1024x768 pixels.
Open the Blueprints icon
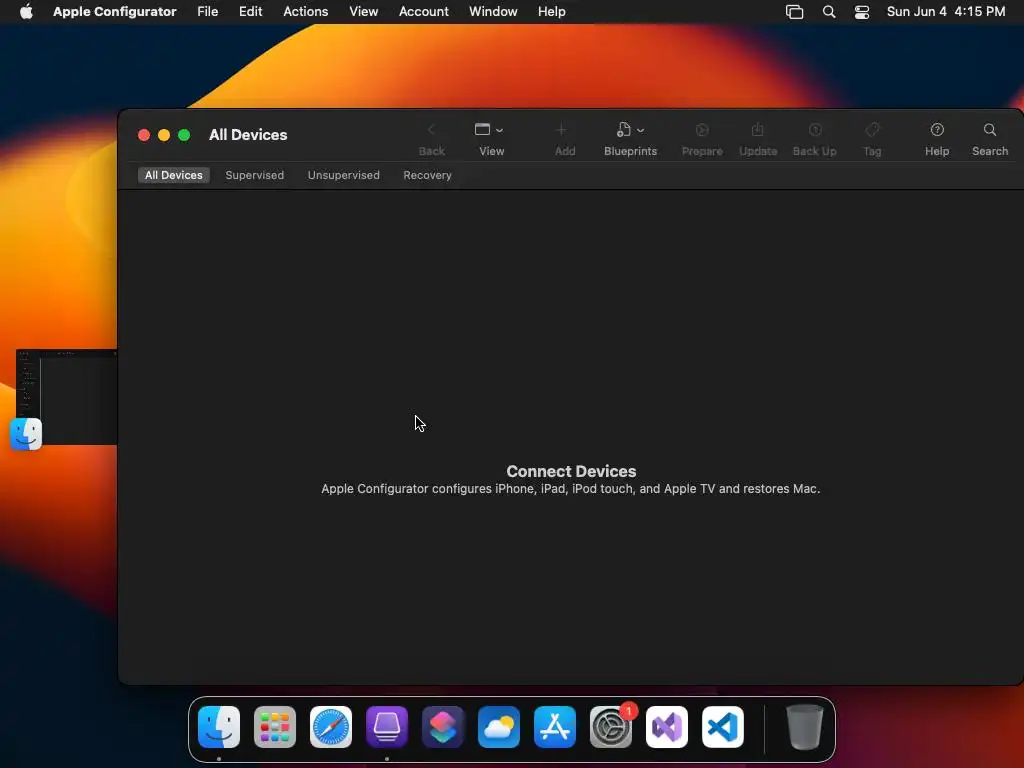point(624,129)
